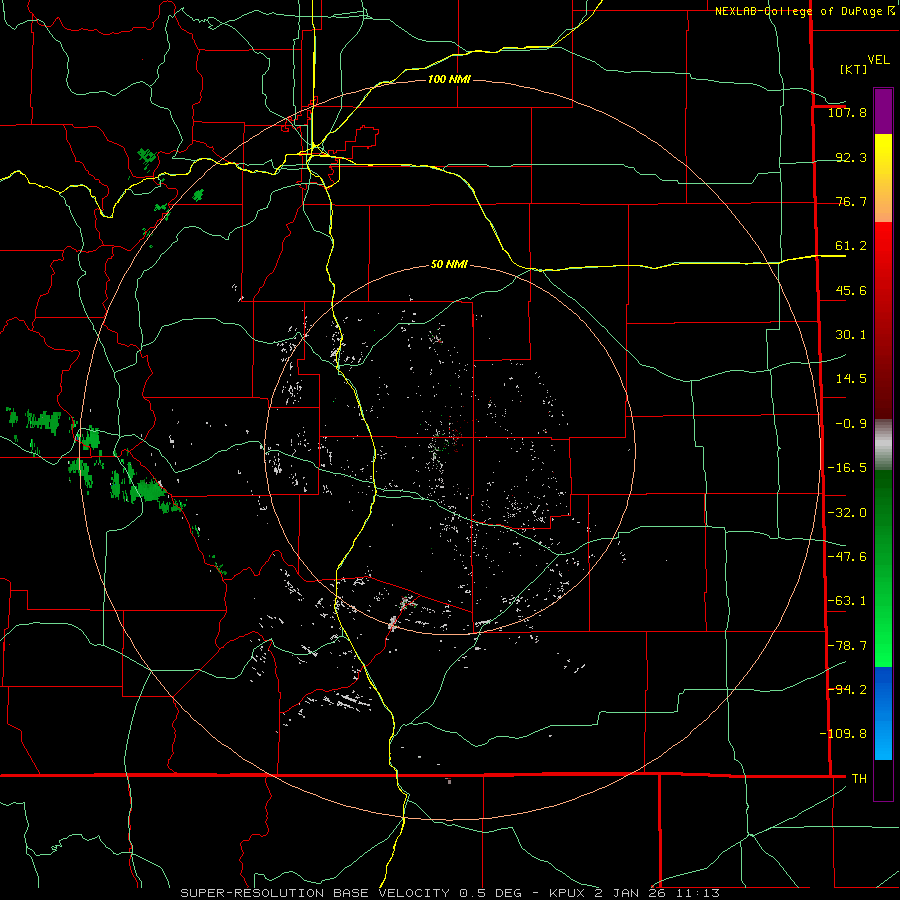Viewport: 900px width, 900px height.
Task: Select the -109.8 legend value
Action: point(843,734)
